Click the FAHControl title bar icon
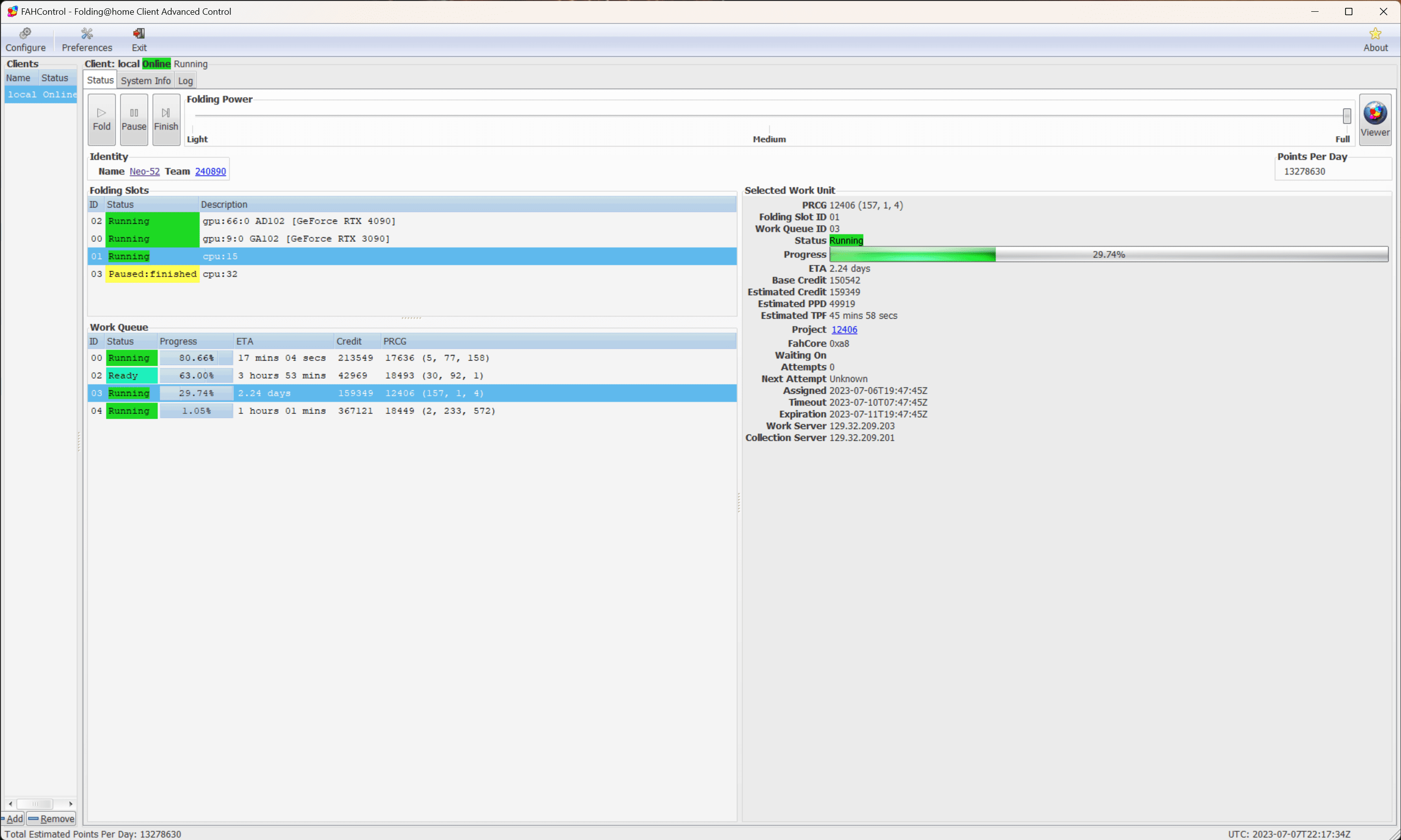 (x=12, y=11)
